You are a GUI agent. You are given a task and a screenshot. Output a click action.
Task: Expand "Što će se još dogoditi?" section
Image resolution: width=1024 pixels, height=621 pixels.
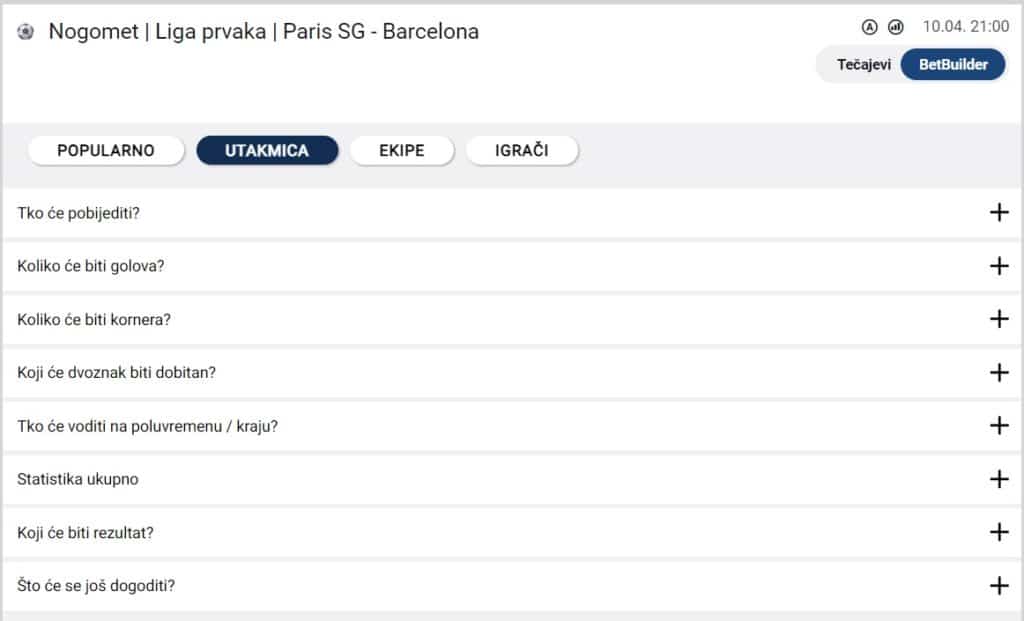click(x=998, y=585)
